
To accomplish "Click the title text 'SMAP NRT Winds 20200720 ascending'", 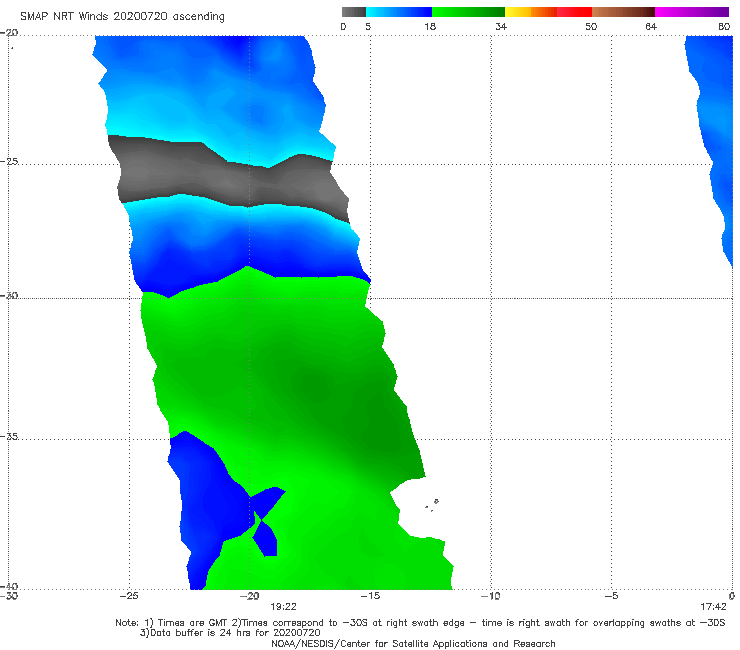I will point(122,17).
